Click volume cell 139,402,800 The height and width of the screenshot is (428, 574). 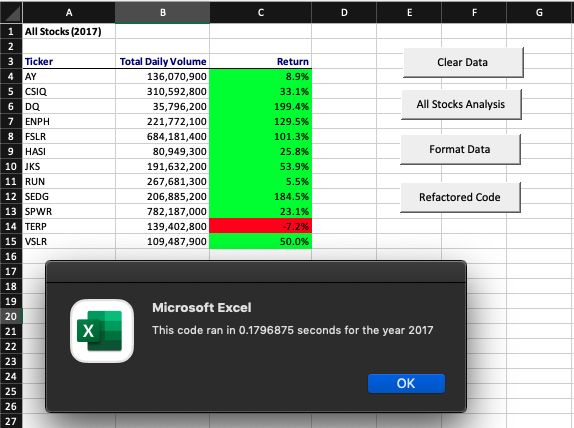163,227
